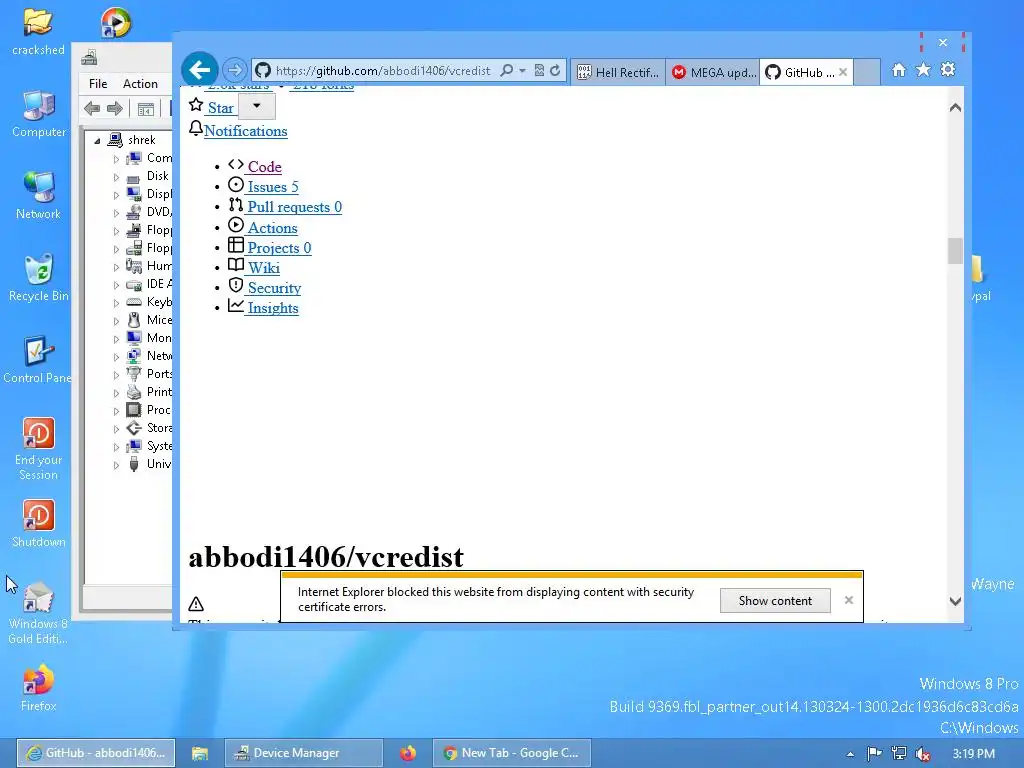Select the Control Panel desktop icon

[x=37, y=360]
